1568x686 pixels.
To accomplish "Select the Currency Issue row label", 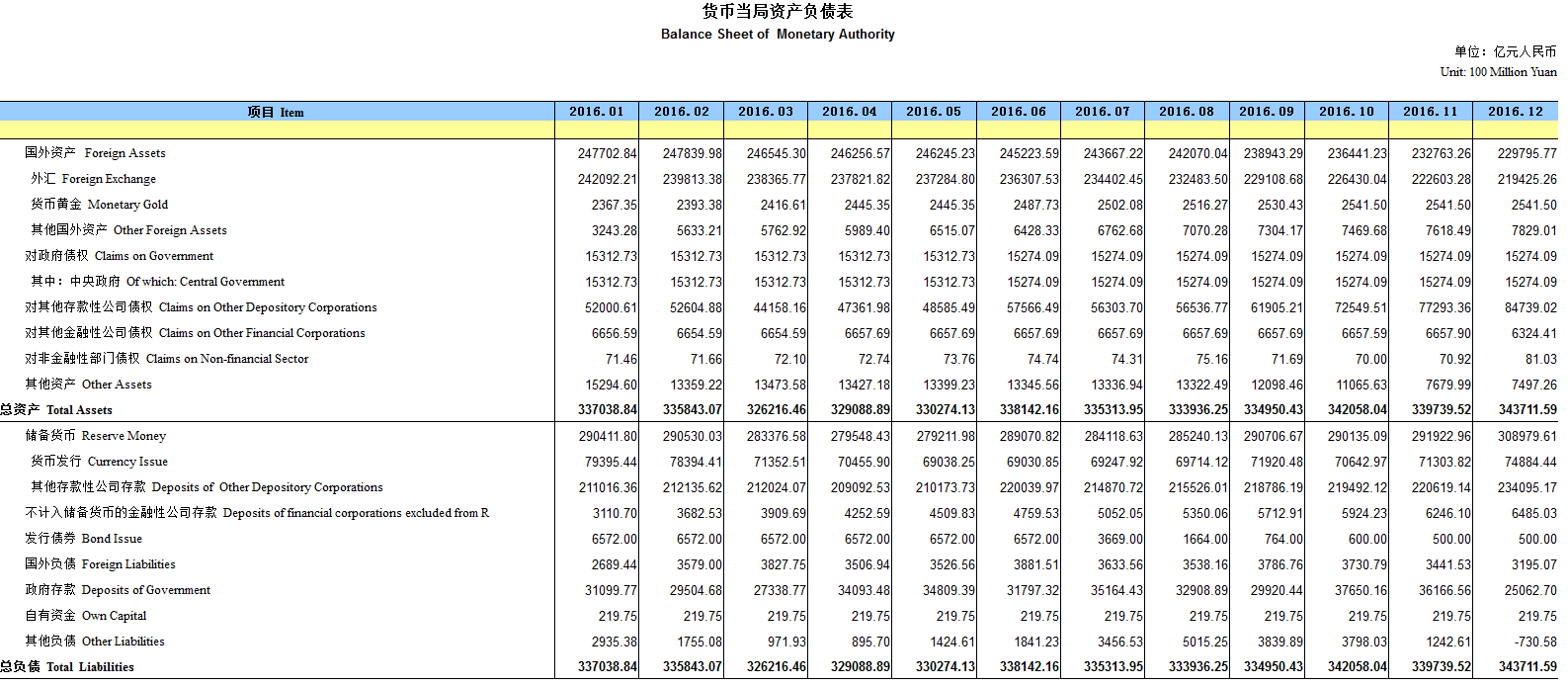I will 99,462.
